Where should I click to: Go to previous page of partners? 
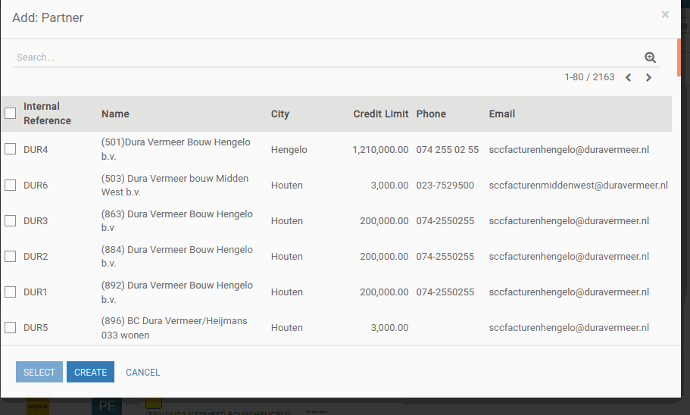point(628,77)
